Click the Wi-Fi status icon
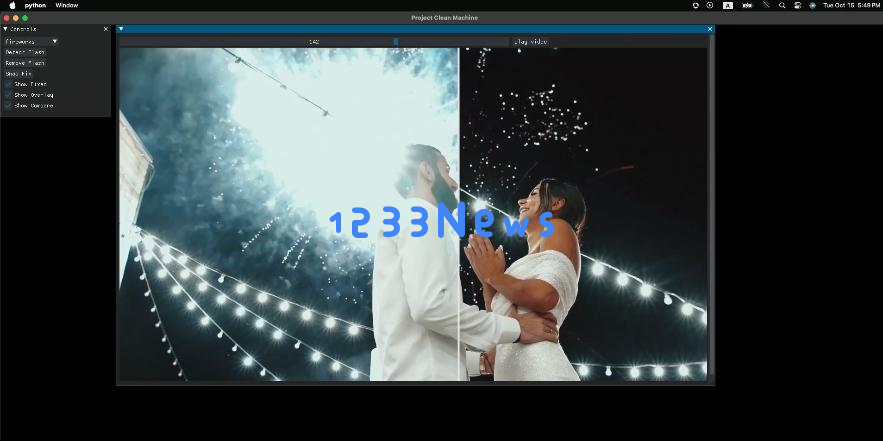 766,5
